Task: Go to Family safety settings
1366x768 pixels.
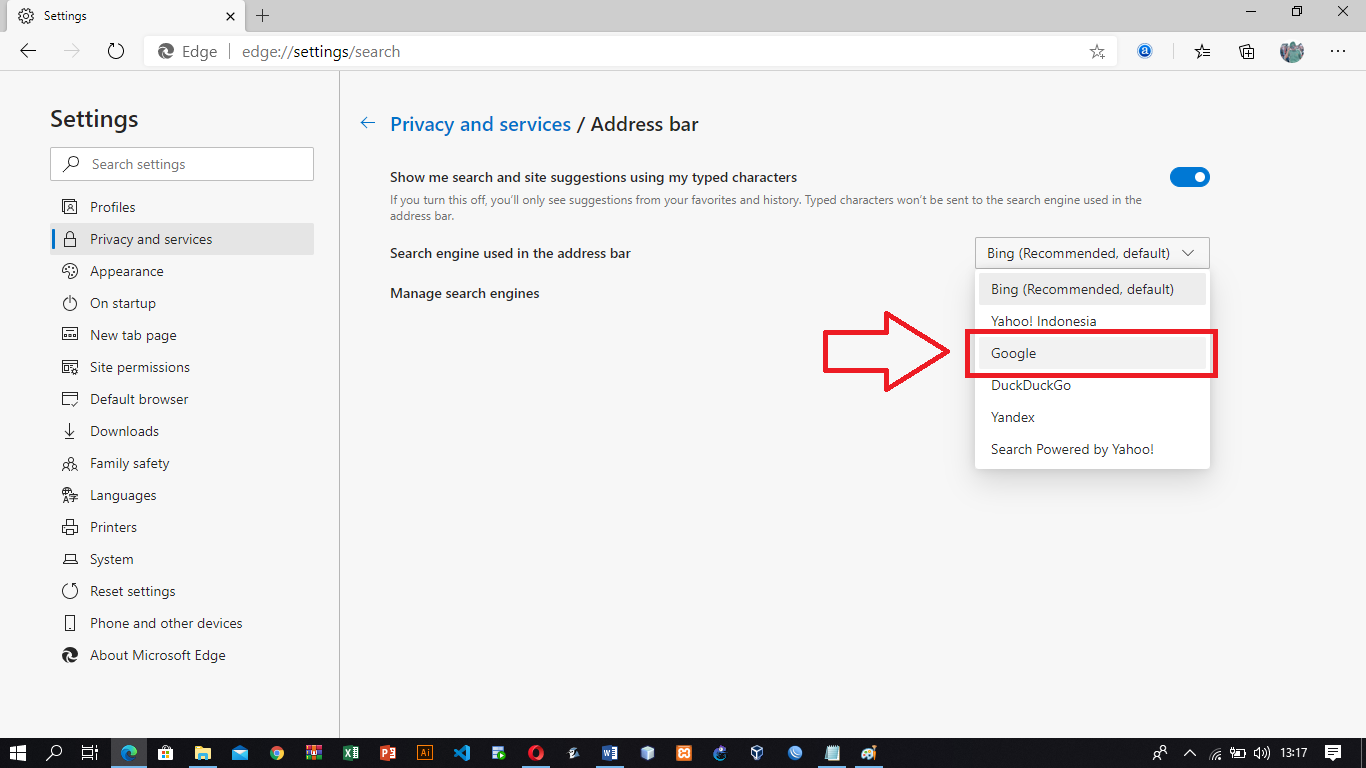Action: tap(182, 463)
